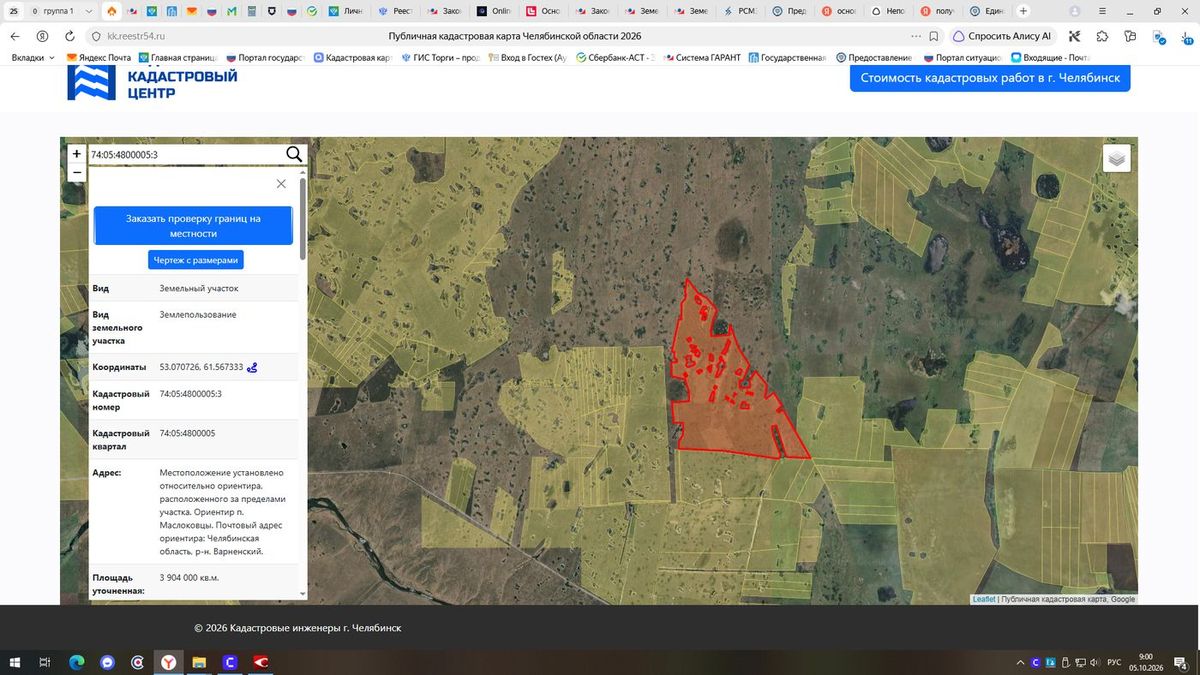The width and height of the screenshot is (1200, 675).
Task: Open the Система ГАРАНТ bookmark
Action: coord(701,58)
